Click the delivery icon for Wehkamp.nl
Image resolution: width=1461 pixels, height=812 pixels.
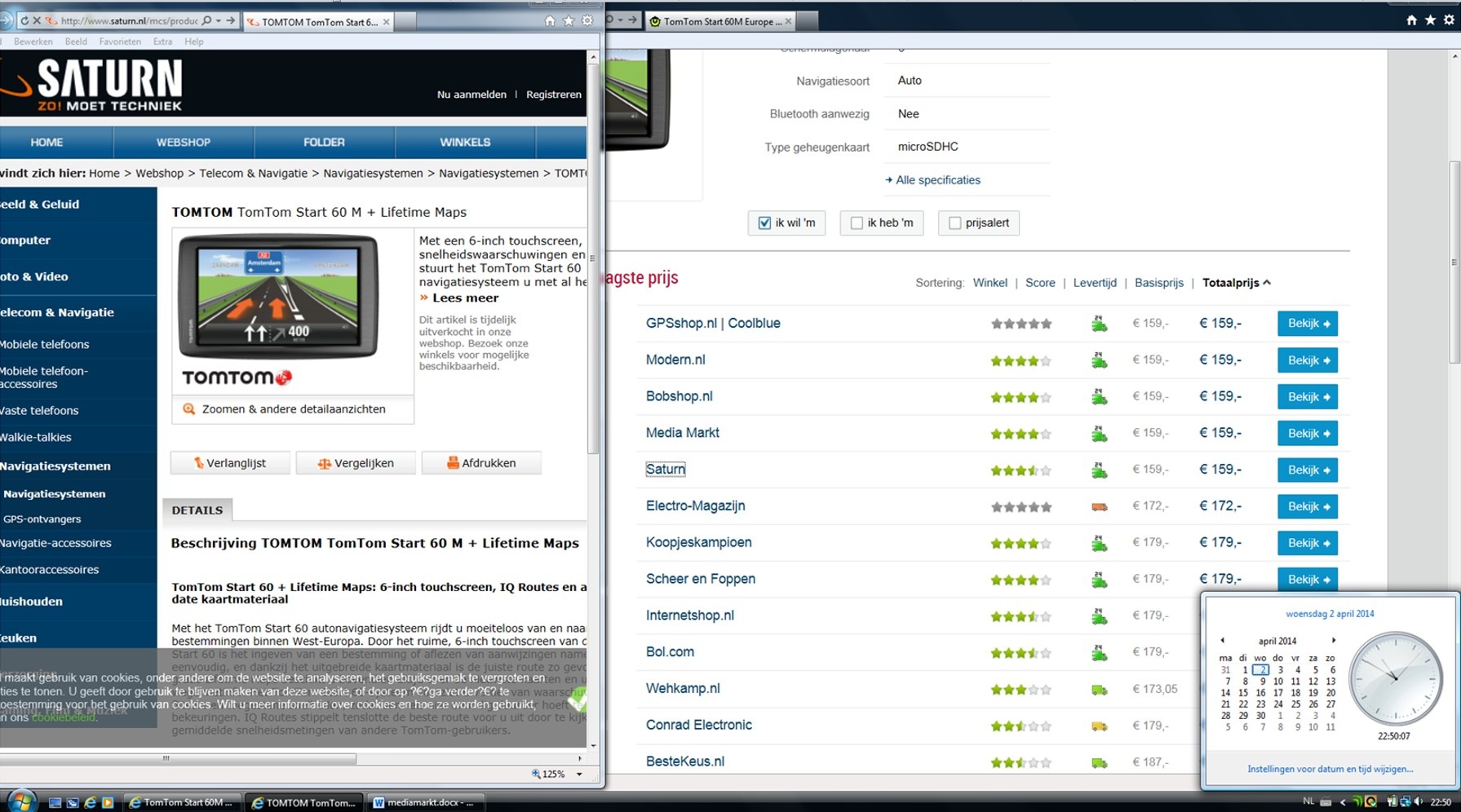pos(1100,690)
